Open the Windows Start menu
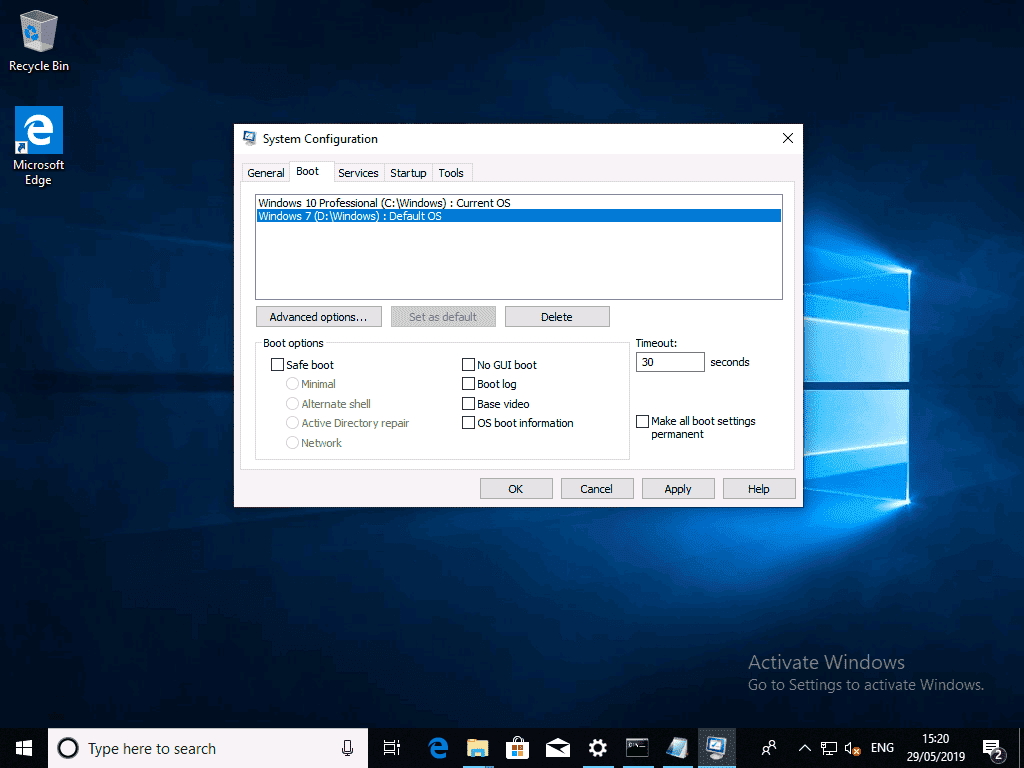This screenshot has width=1024, height=768. point(24,748)
